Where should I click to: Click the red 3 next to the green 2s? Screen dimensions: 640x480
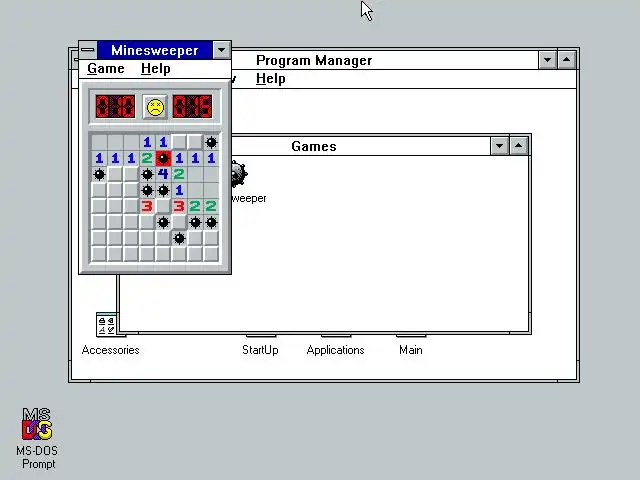[x=179, y=206]
